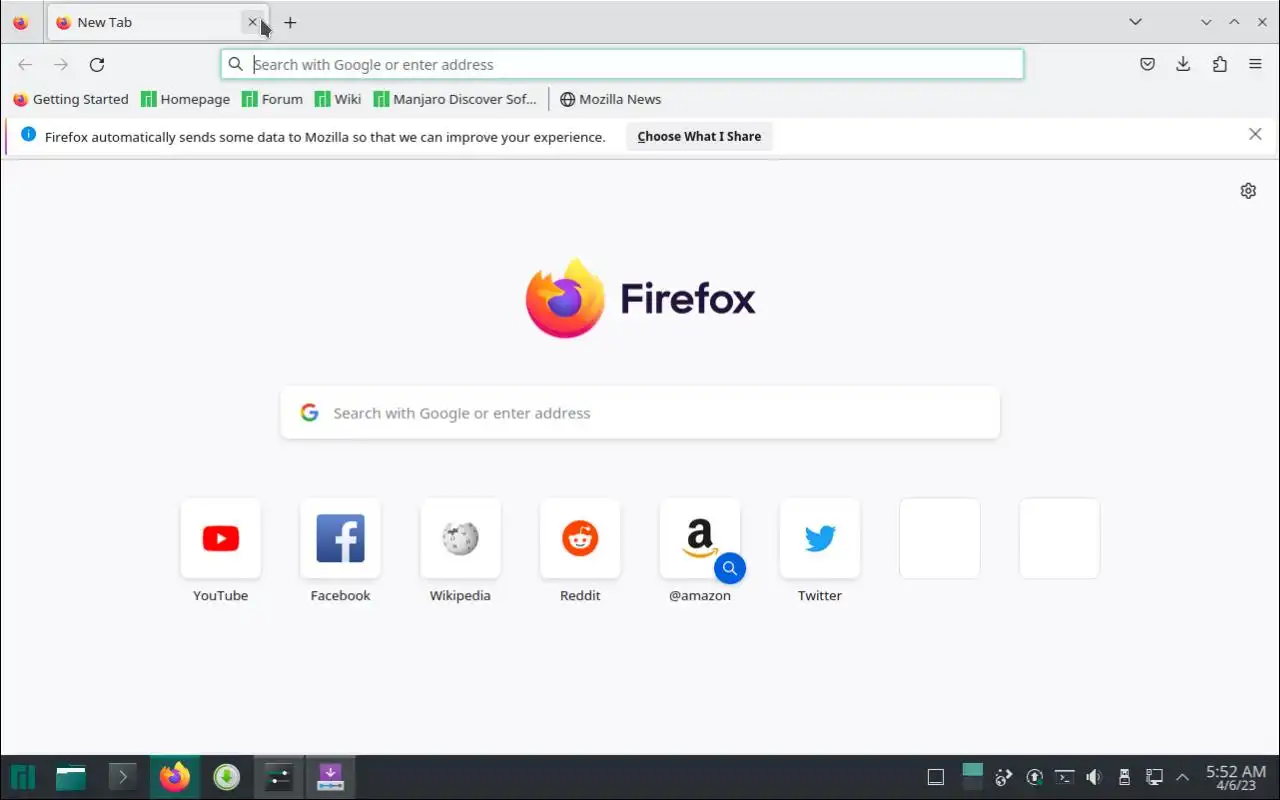The height and width of the screenshot is (800, 1280).
Task: Open the Forum bookmark
Action: (273, 99)
